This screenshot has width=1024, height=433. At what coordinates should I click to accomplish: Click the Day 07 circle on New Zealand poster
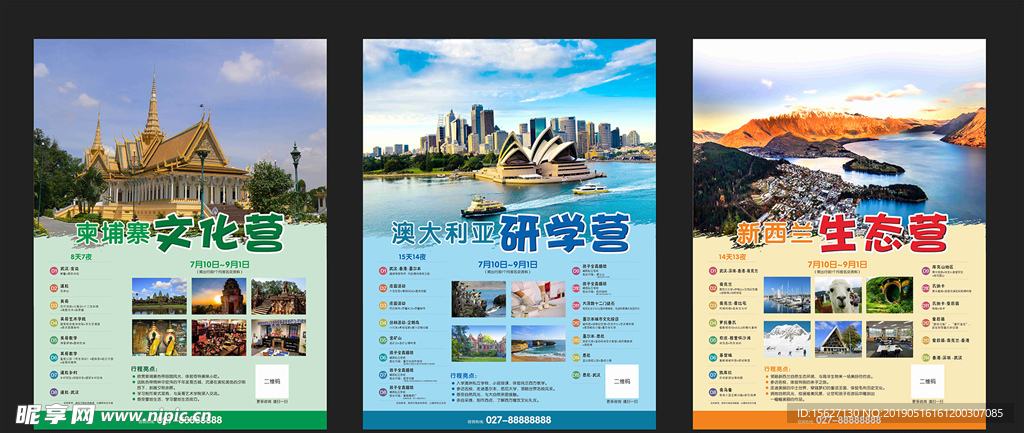point(713,375)
